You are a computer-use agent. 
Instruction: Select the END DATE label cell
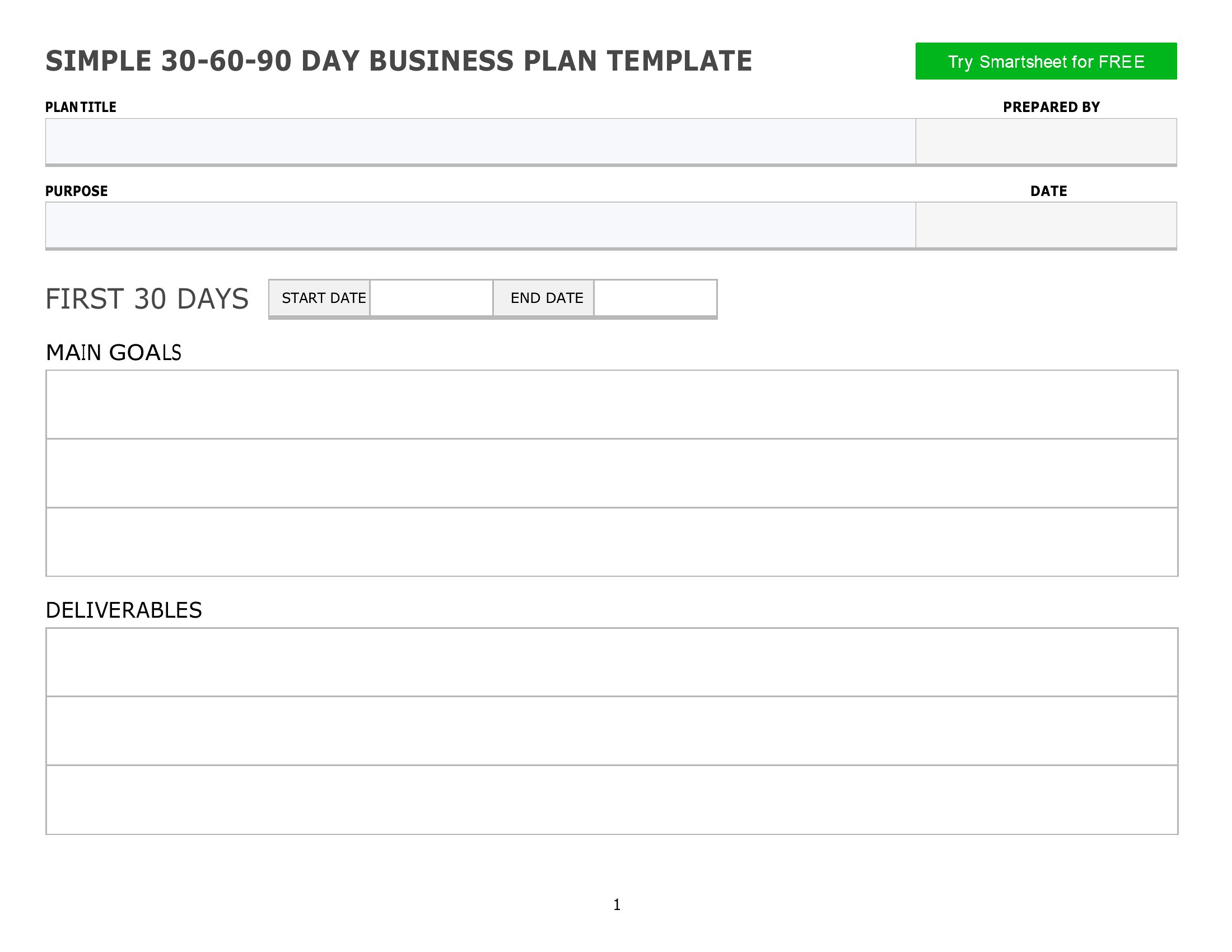(x=543, y=298)
